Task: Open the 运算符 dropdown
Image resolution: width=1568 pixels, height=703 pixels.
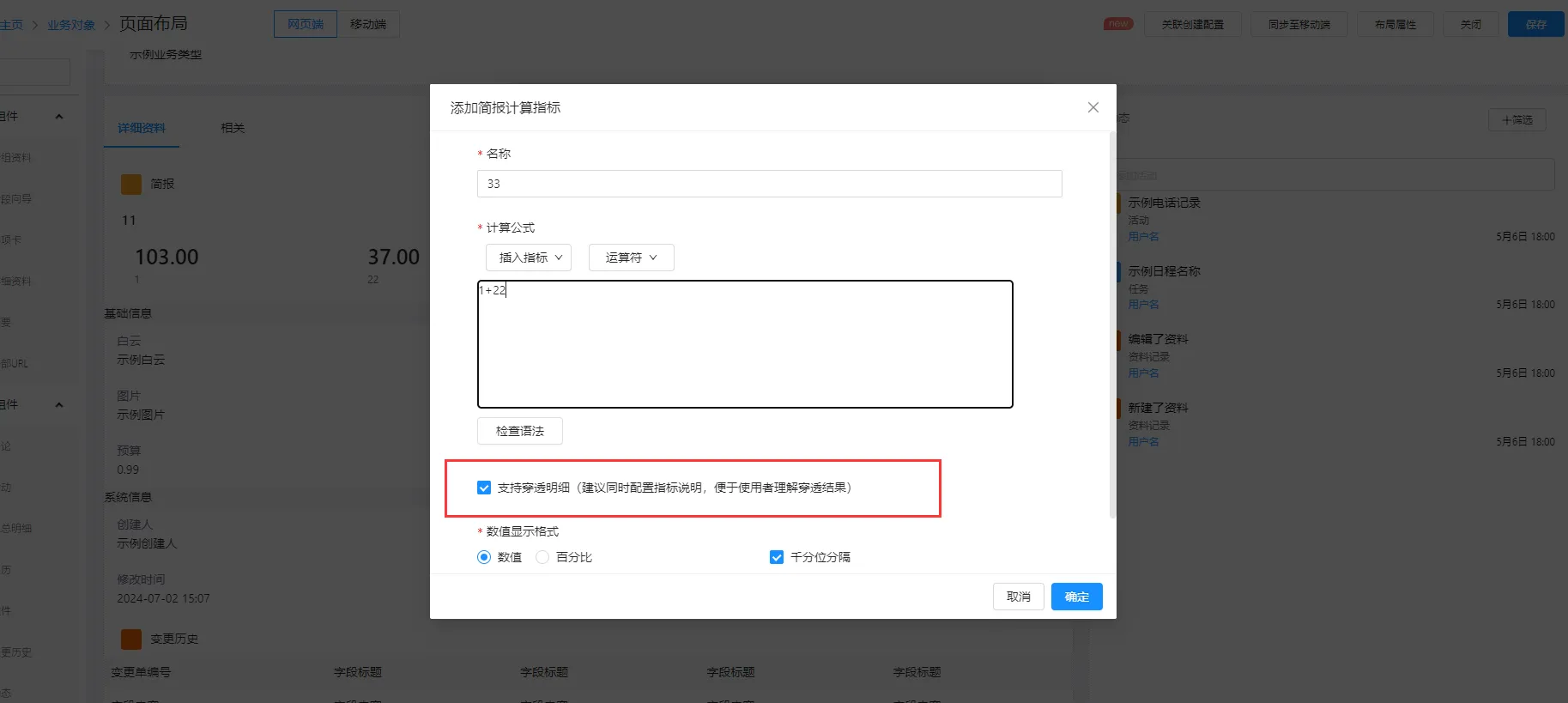Action: 631,258
